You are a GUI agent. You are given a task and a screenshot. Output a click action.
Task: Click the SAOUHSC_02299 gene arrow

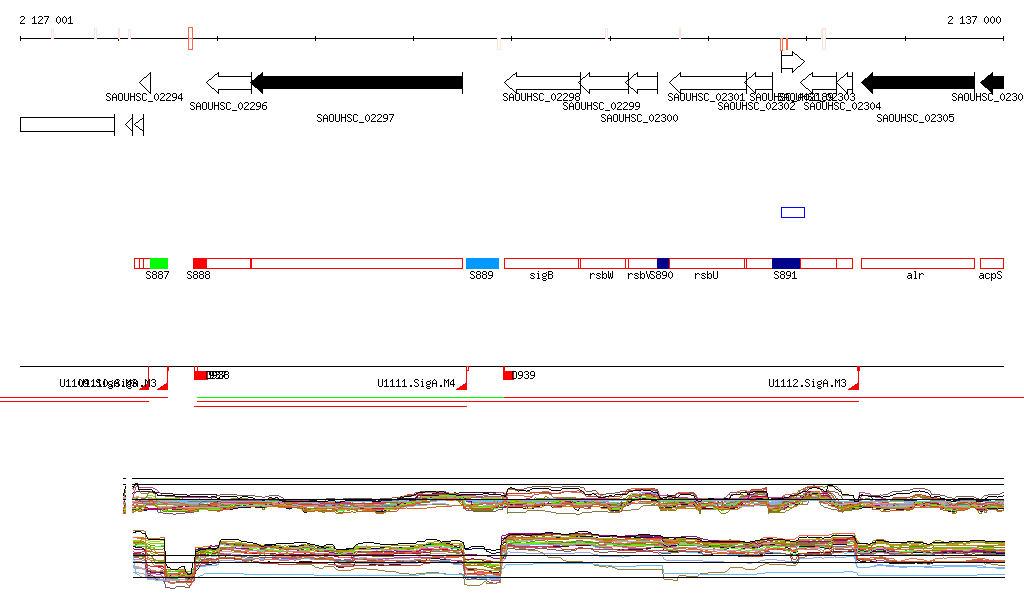(x=604, y=82)
